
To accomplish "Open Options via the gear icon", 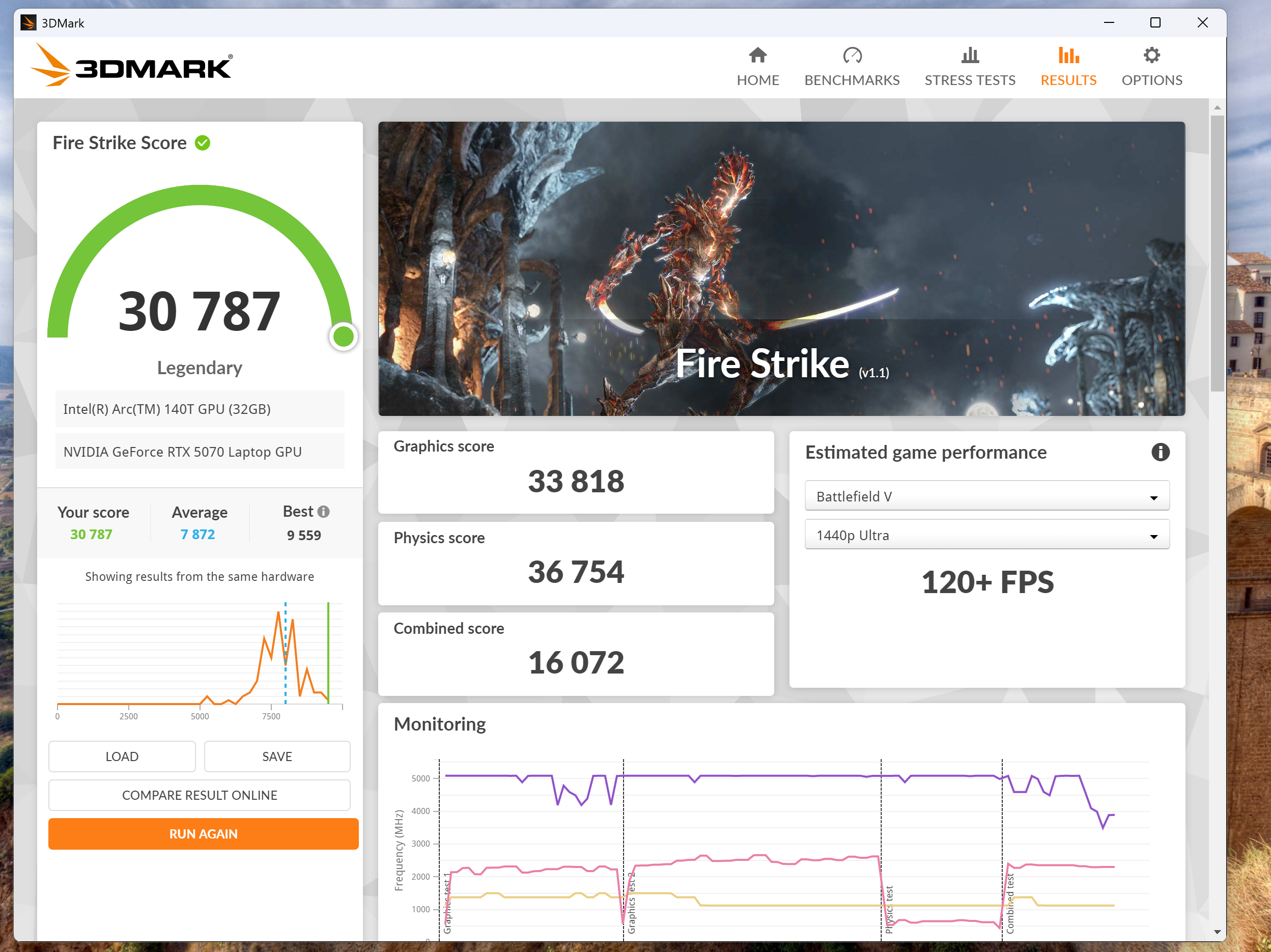I will (x=1151, y=55).
